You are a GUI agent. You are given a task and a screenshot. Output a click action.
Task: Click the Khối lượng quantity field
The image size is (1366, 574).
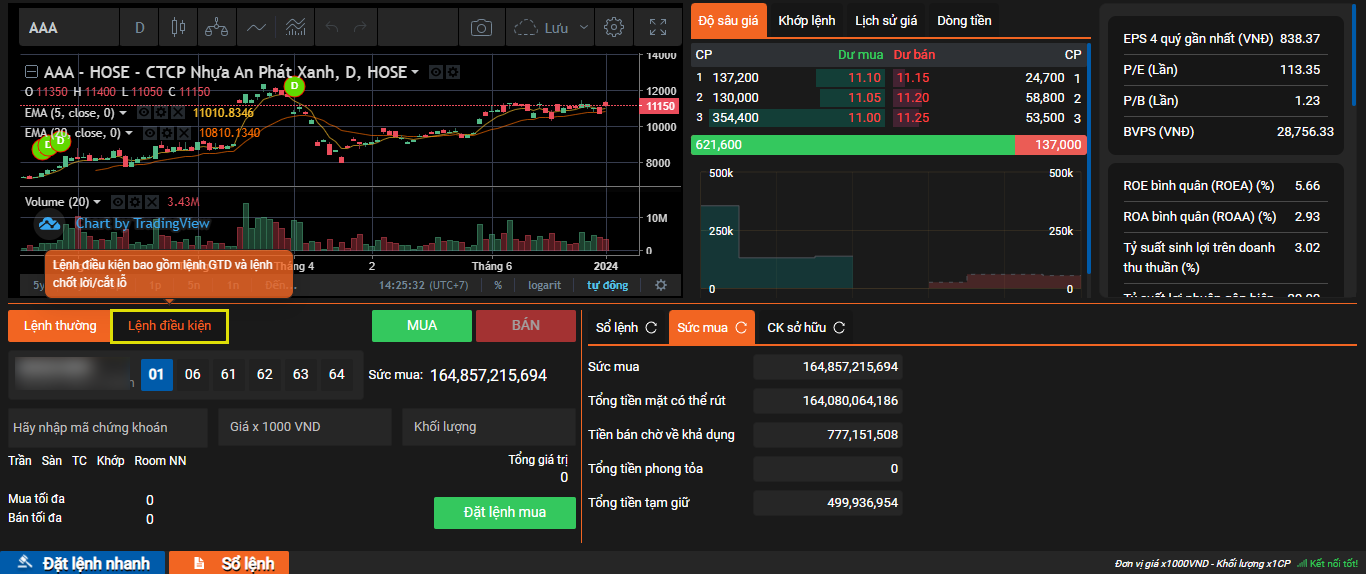click(x=490, y=427)
